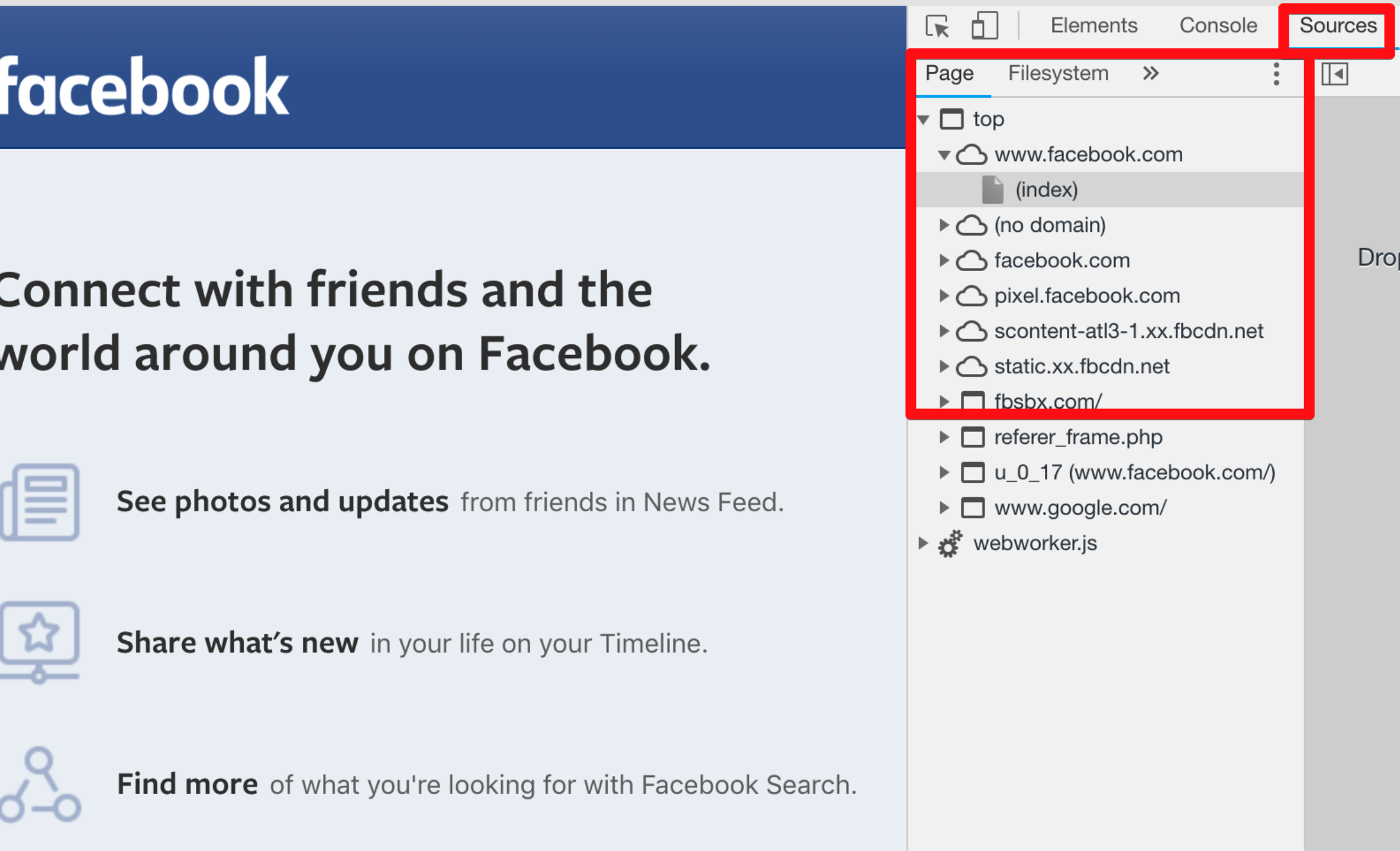Open the Page pane tab
The image size is (1400, 851).
tap(949, 73)
